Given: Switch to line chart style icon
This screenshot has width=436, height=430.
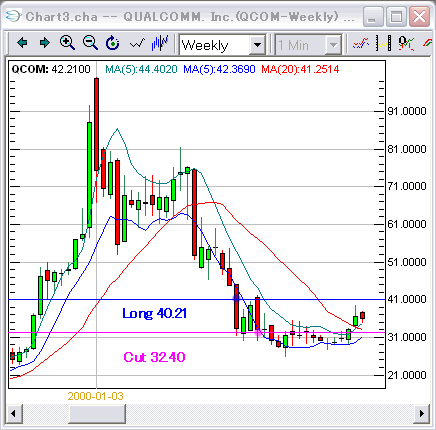Looking at the screenshot, I should 137,43.
